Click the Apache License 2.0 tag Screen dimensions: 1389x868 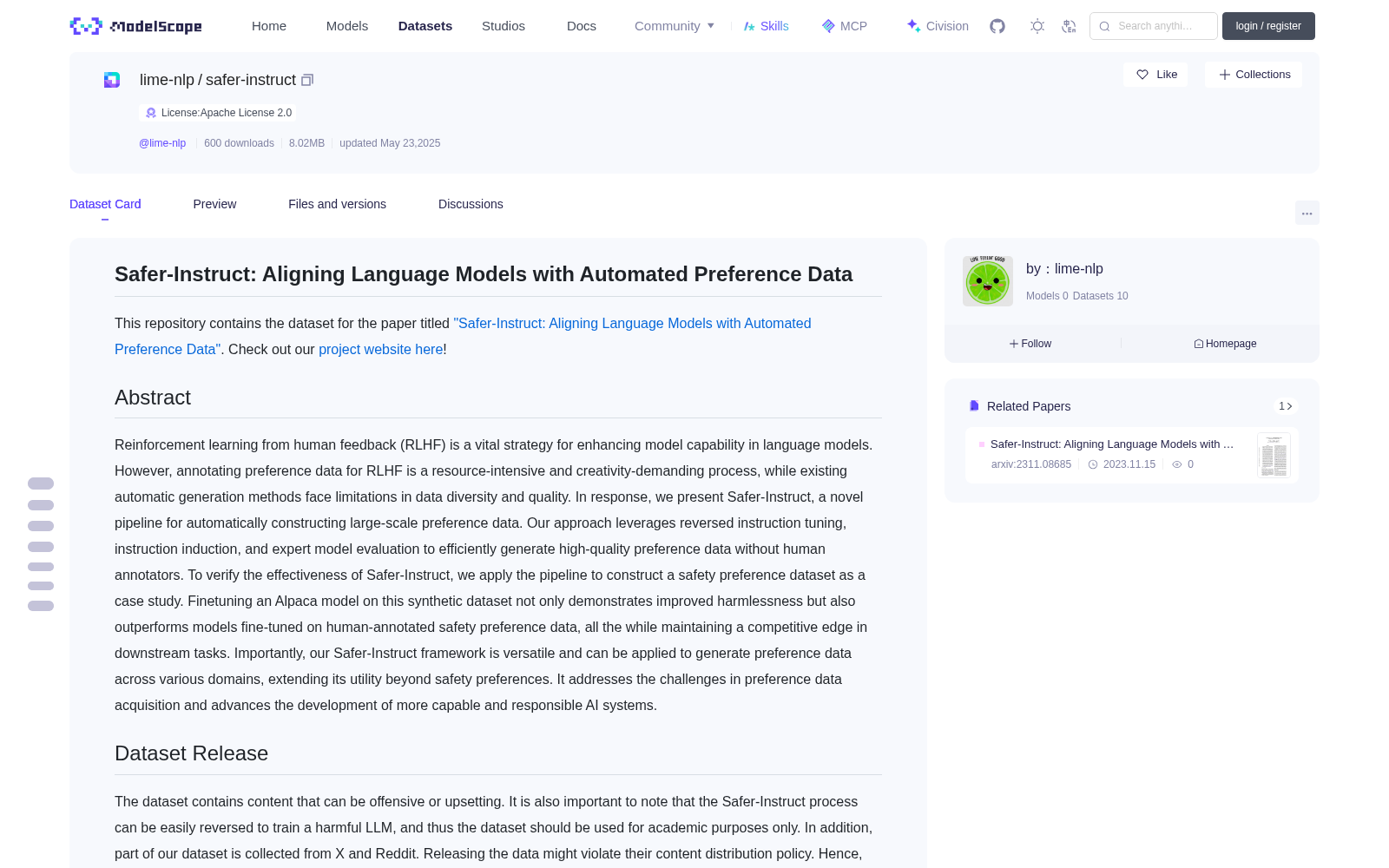click(218, 113)
